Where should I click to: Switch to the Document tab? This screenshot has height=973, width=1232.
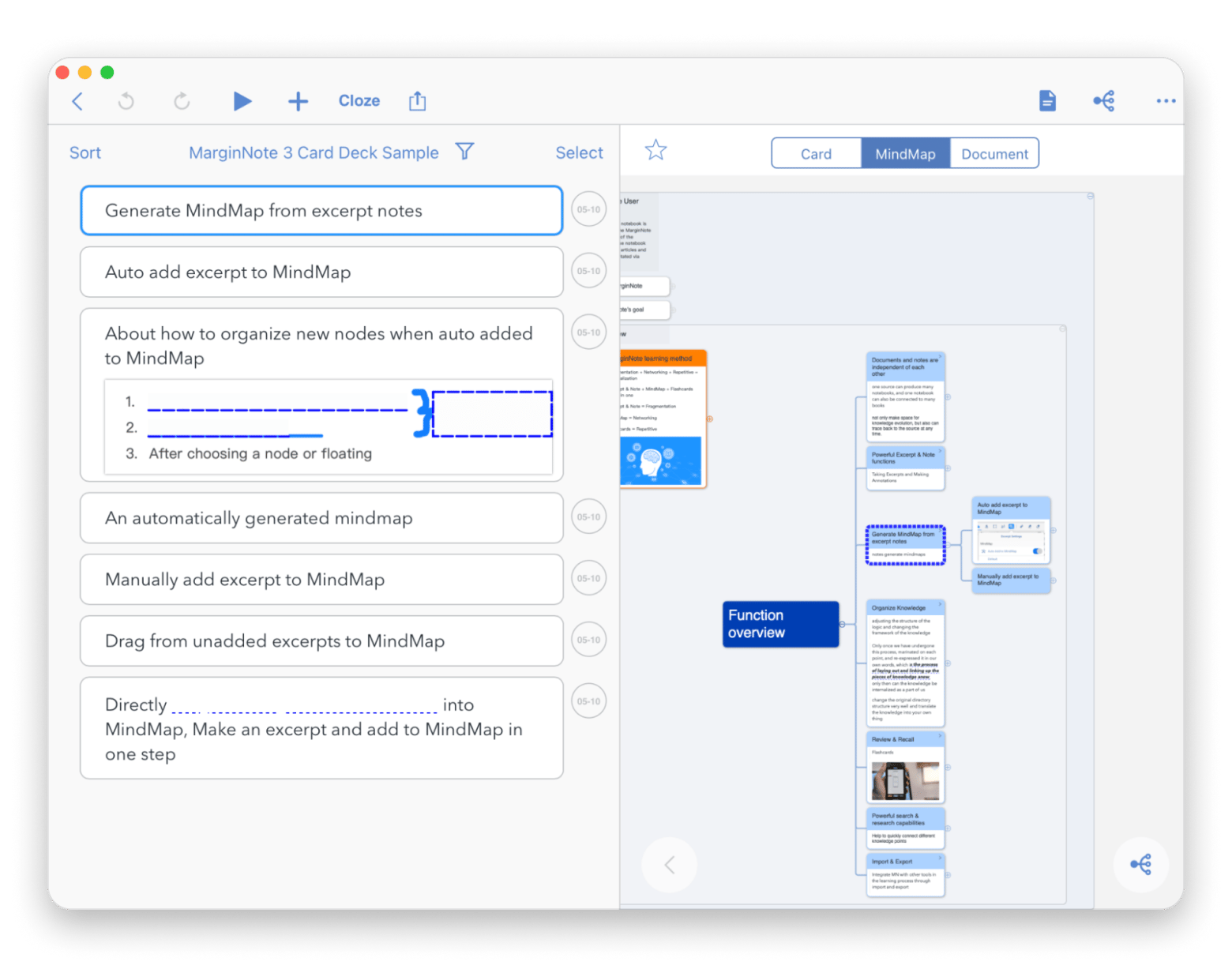tap(994, 154)
